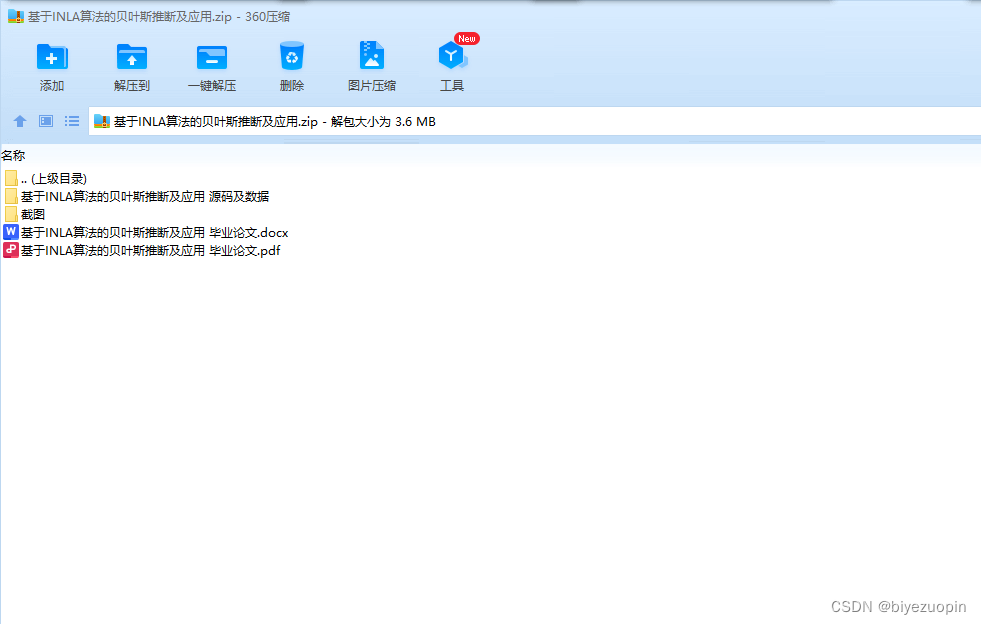Click the 360压缩 archive icon in title bar

(14, 16)
